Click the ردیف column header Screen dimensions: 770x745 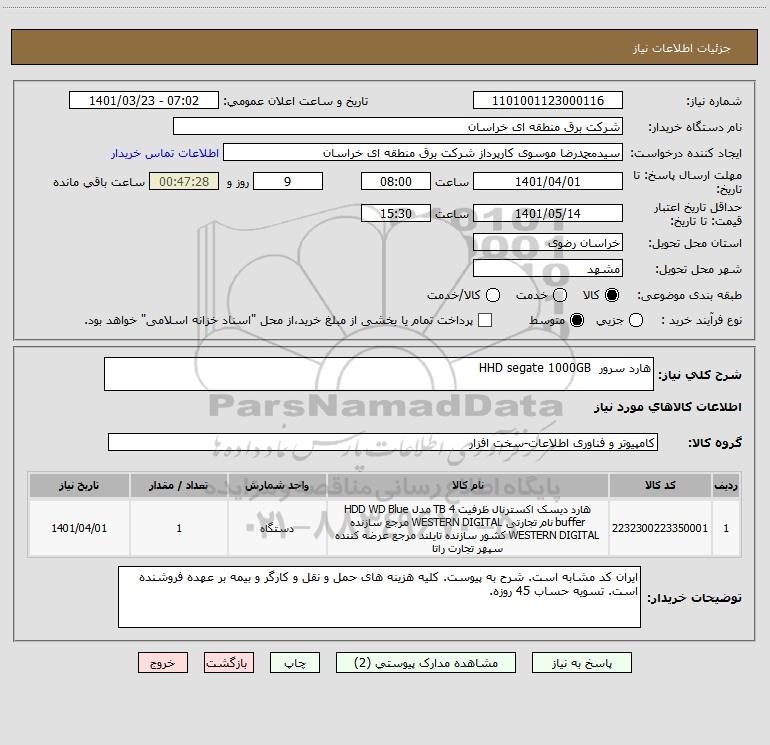(726, 485)
